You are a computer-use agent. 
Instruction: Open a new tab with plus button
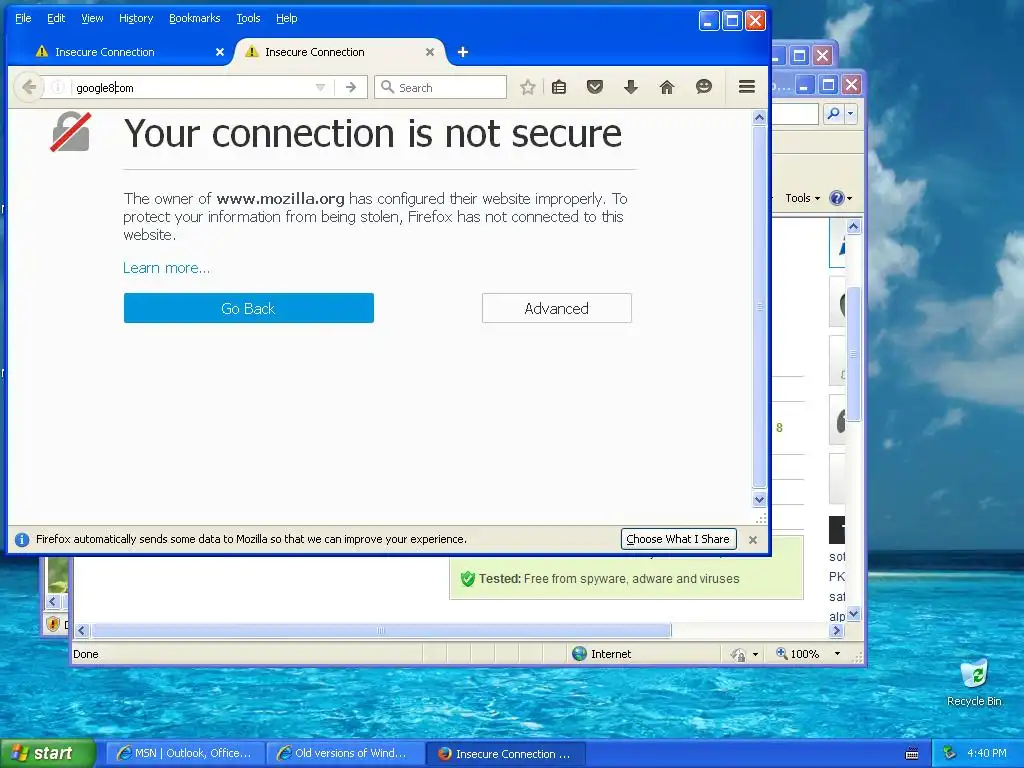[x=462, y=52]
